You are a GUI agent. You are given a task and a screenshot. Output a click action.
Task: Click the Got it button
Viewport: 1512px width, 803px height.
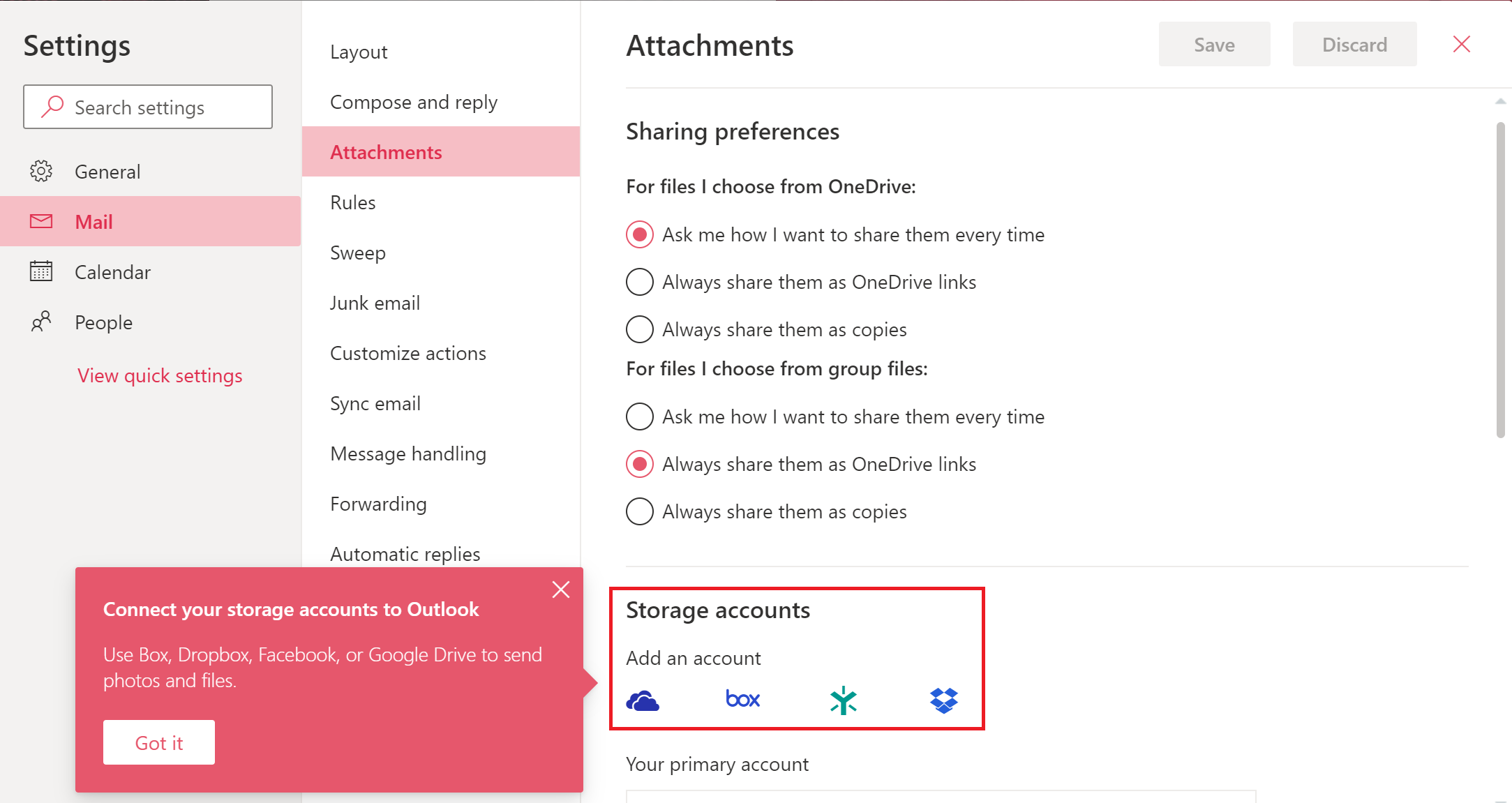pyautogui.click(x=159, y=742)
